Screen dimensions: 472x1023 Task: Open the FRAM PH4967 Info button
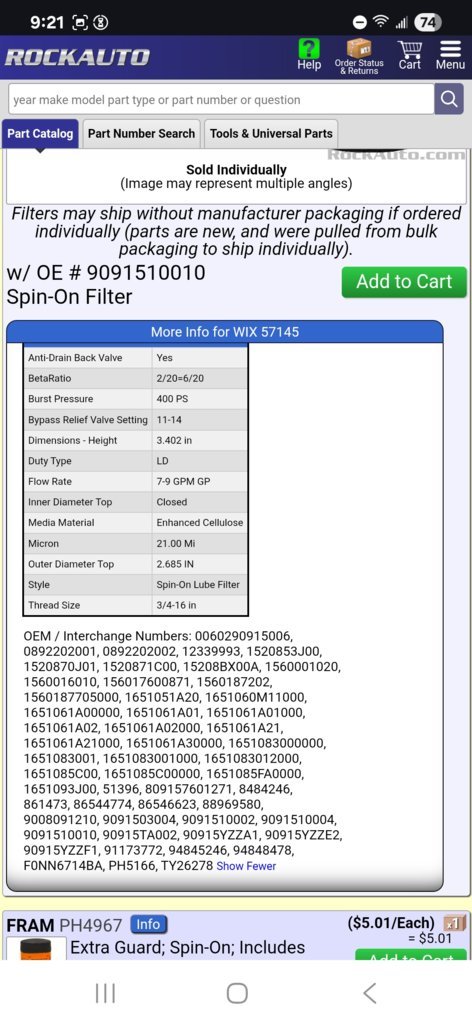[x=148, y=924]
